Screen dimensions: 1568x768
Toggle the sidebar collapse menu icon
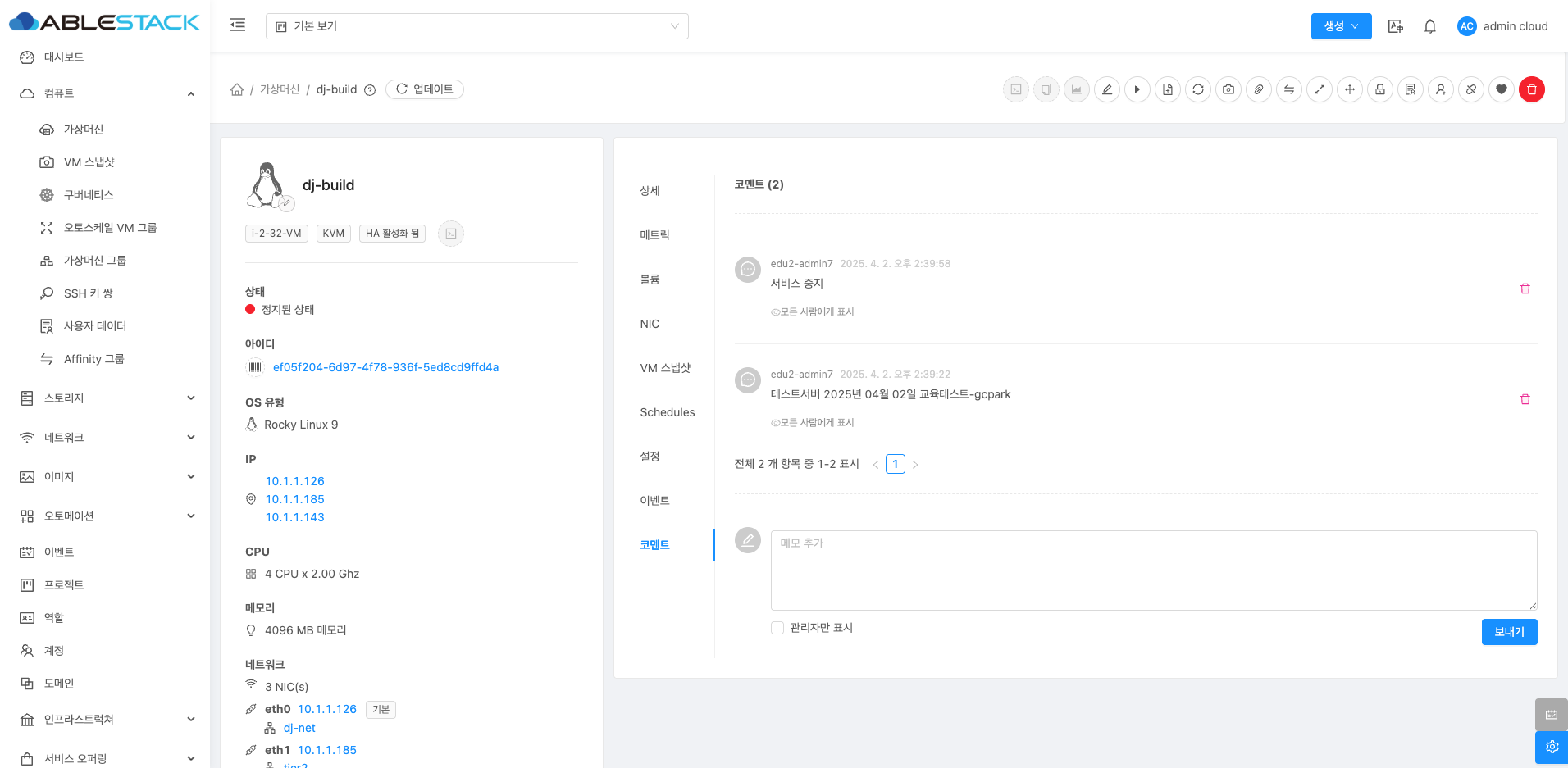238,25
